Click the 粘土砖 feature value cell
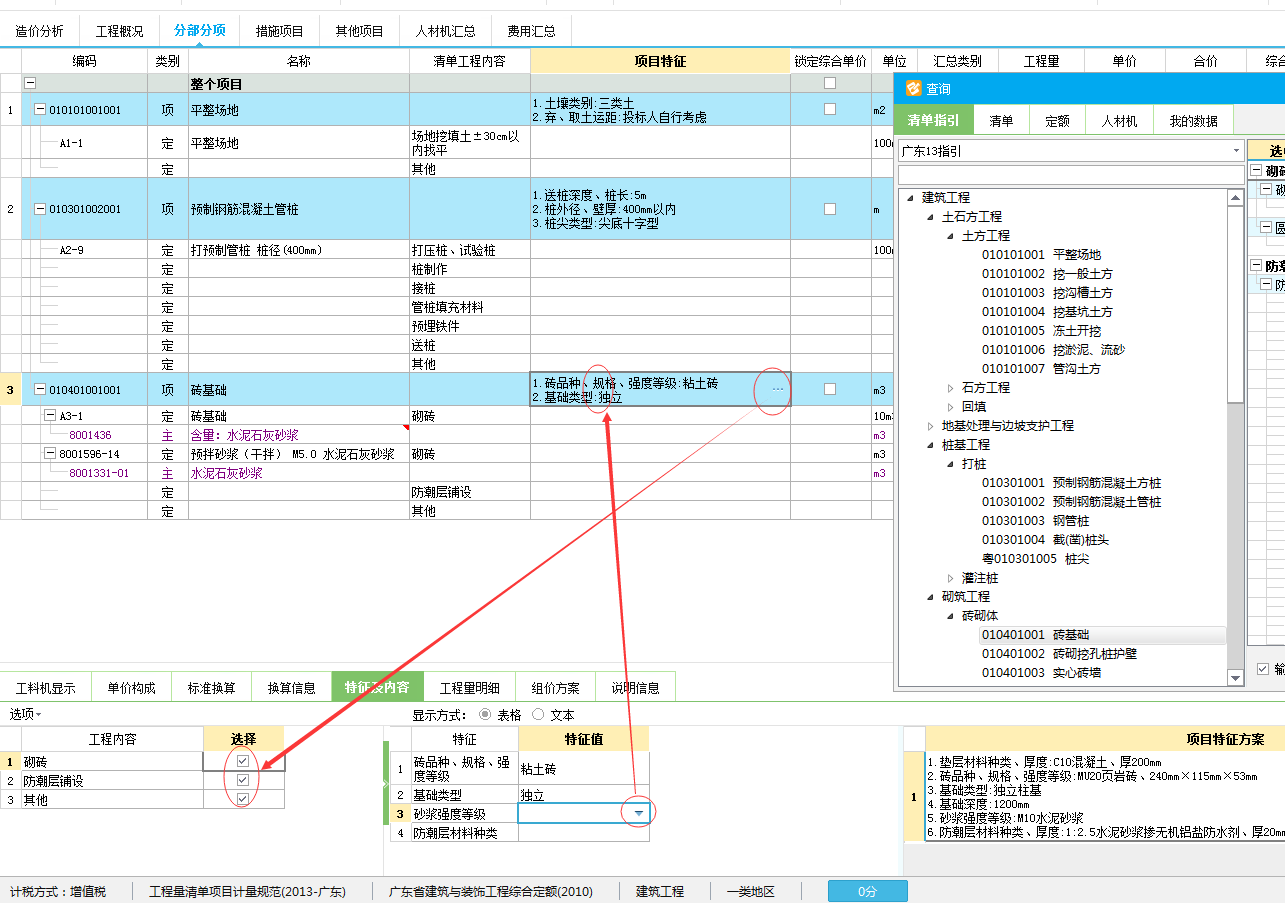 pos(583,769)
